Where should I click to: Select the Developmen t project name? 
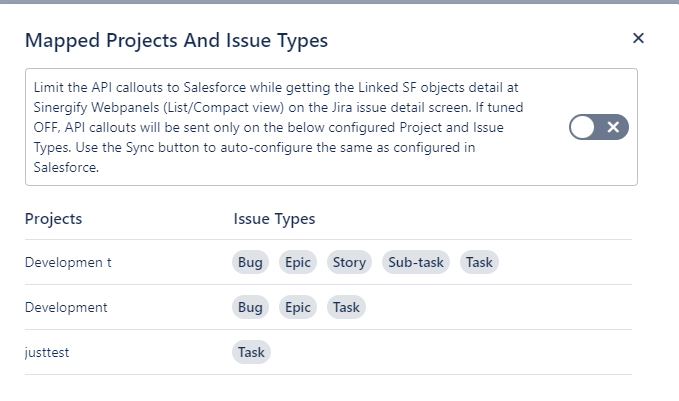tap(68, 262)
